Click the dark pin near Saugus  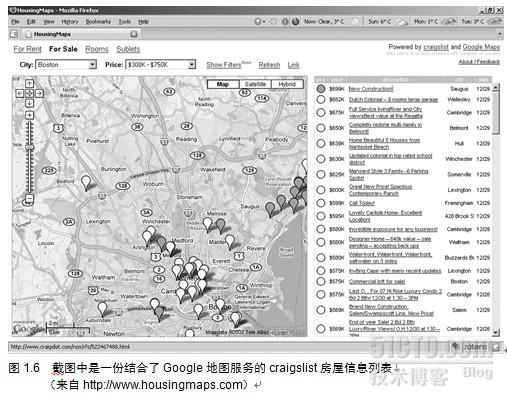click(270, 209)
